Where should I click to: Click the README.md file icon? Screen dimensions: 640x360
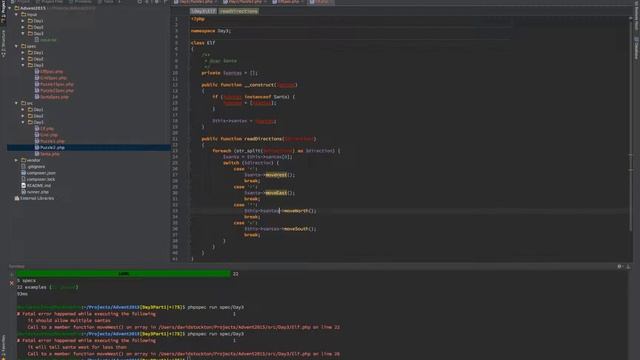[x=24, y=186]
